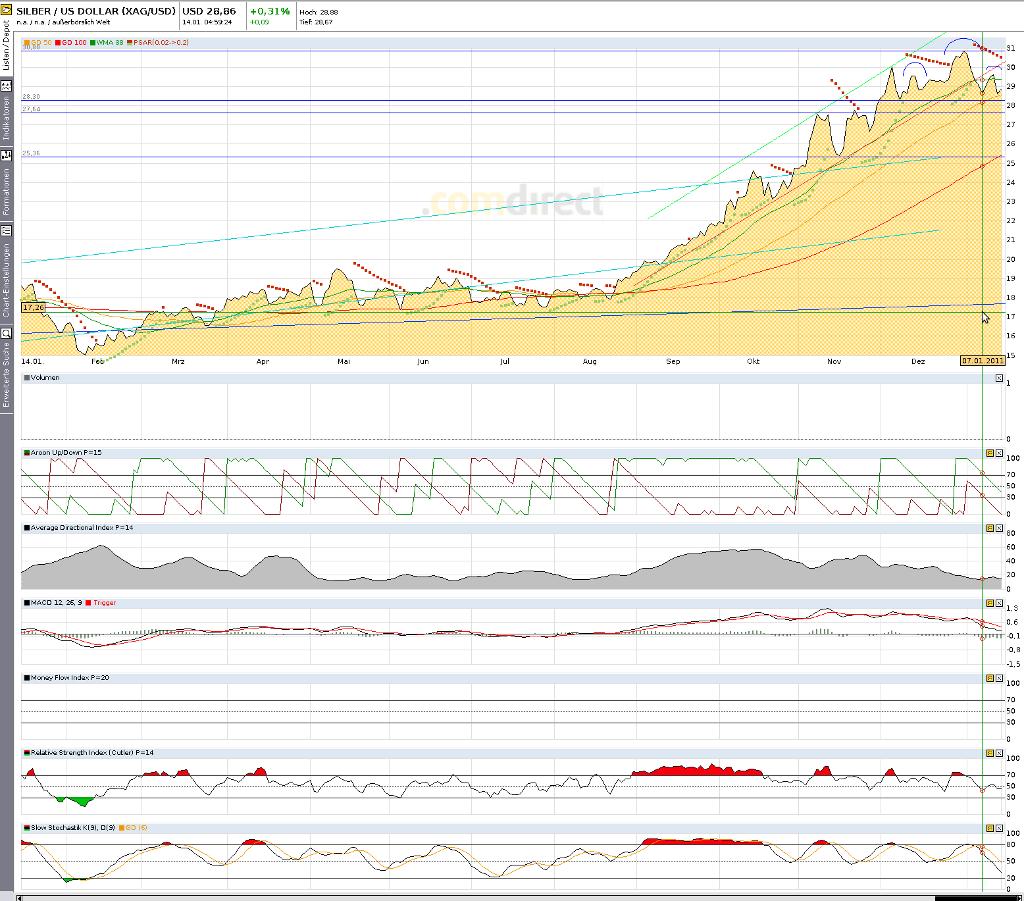Open settings of Relative Strength Index panel
The height and width of the screenshot is (901, 1024).
(990, 753)
